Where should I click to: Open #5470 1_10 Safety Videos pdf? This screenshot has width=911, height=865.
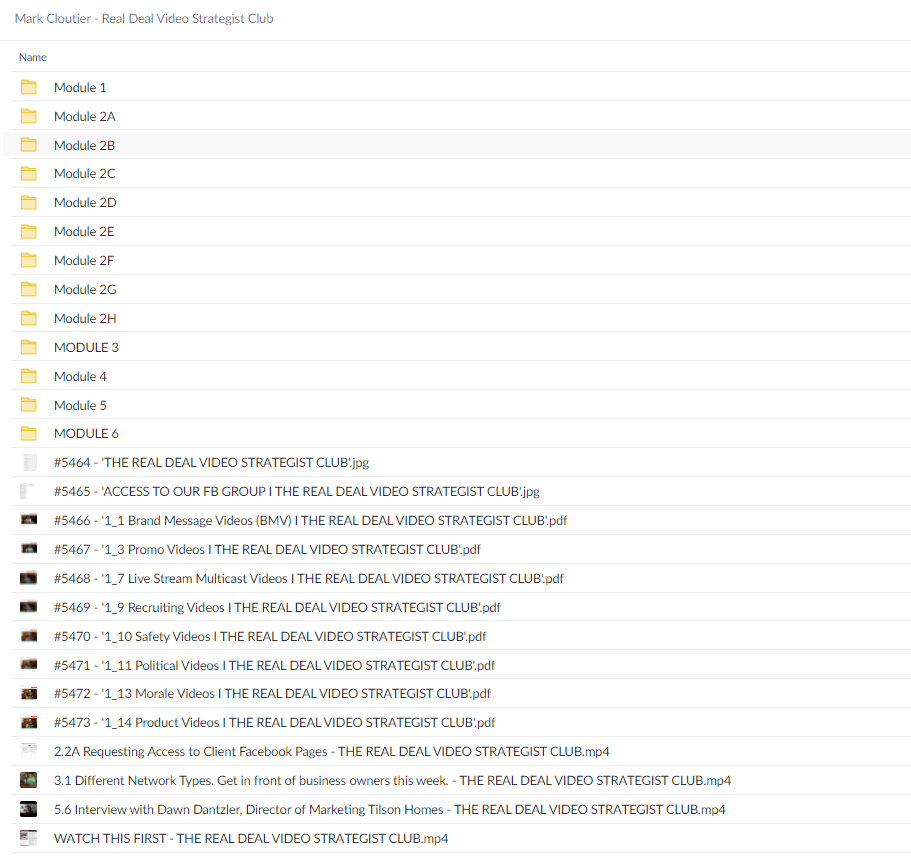pos(270,637)
